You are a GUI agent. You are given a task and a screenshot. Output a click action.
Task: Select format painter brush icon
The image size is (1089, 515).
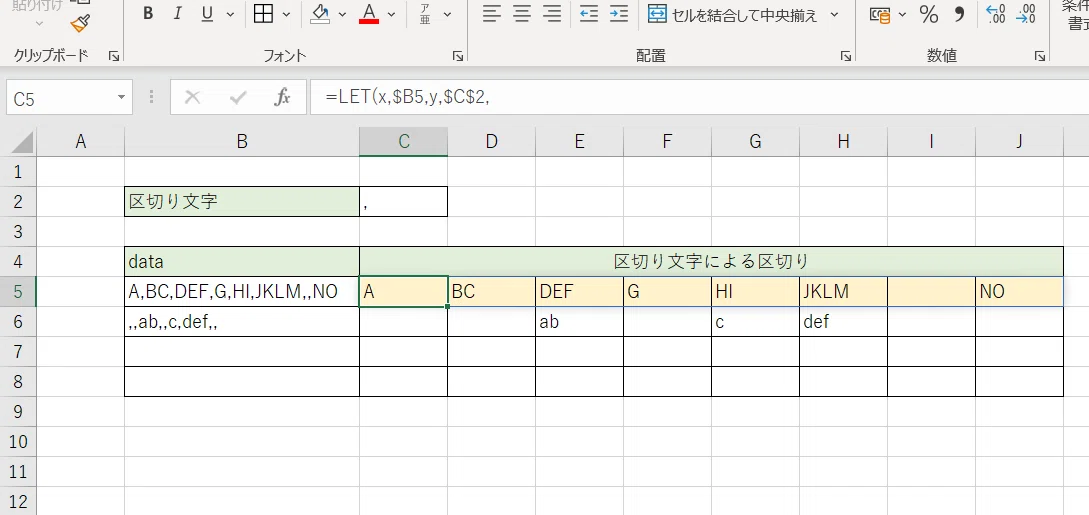click(81, 24)
